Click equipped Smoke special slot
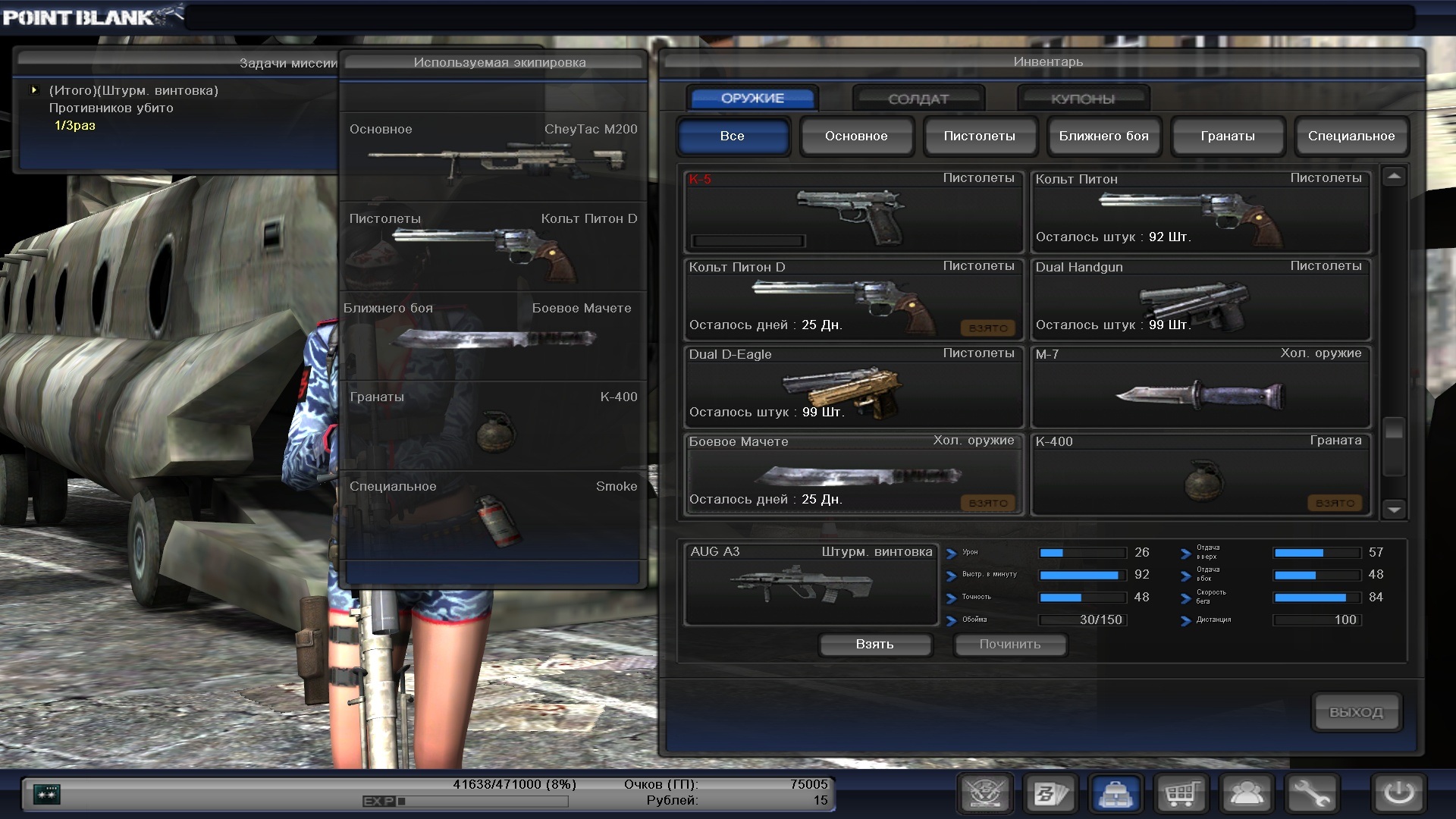This screenshot has height=819, width=1456. (493, 515)
